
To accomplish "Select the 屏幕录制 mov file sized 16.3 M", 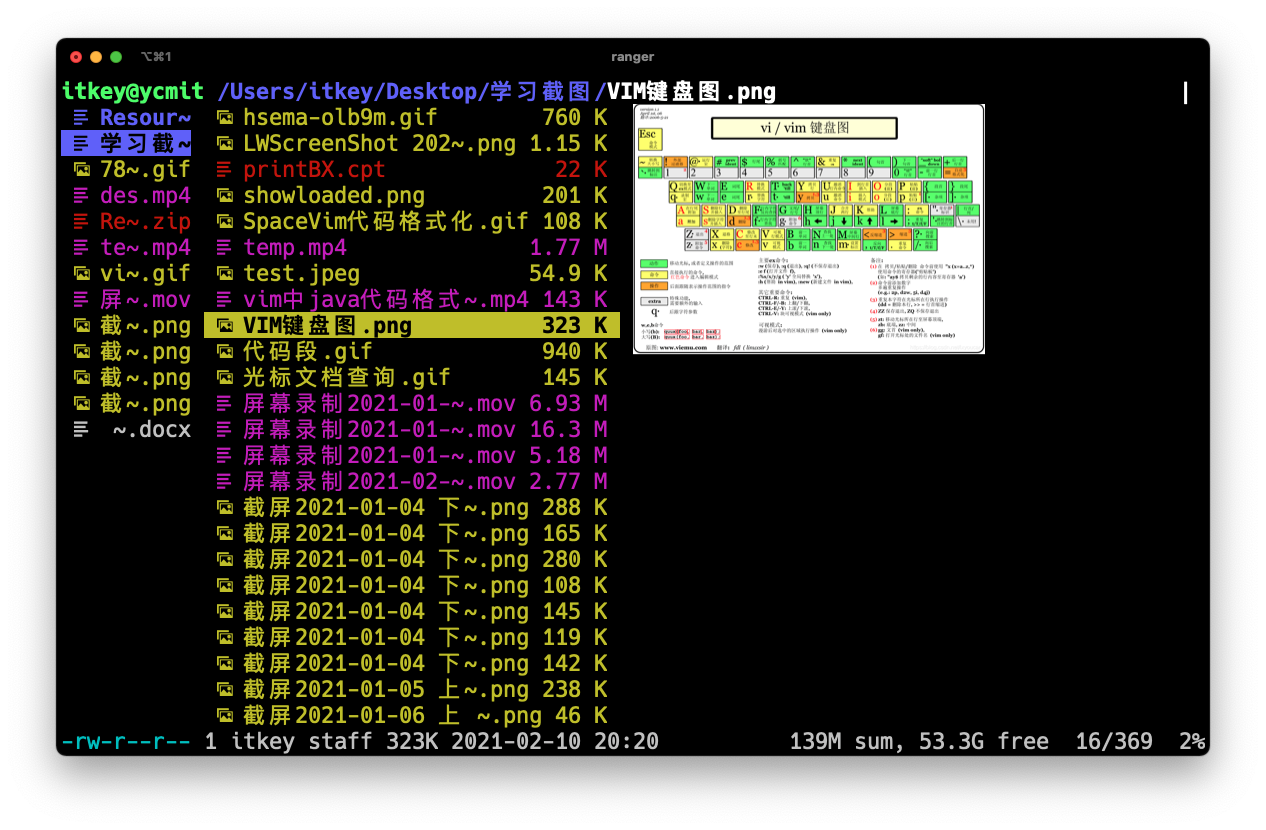I will [x=412, y=430].
